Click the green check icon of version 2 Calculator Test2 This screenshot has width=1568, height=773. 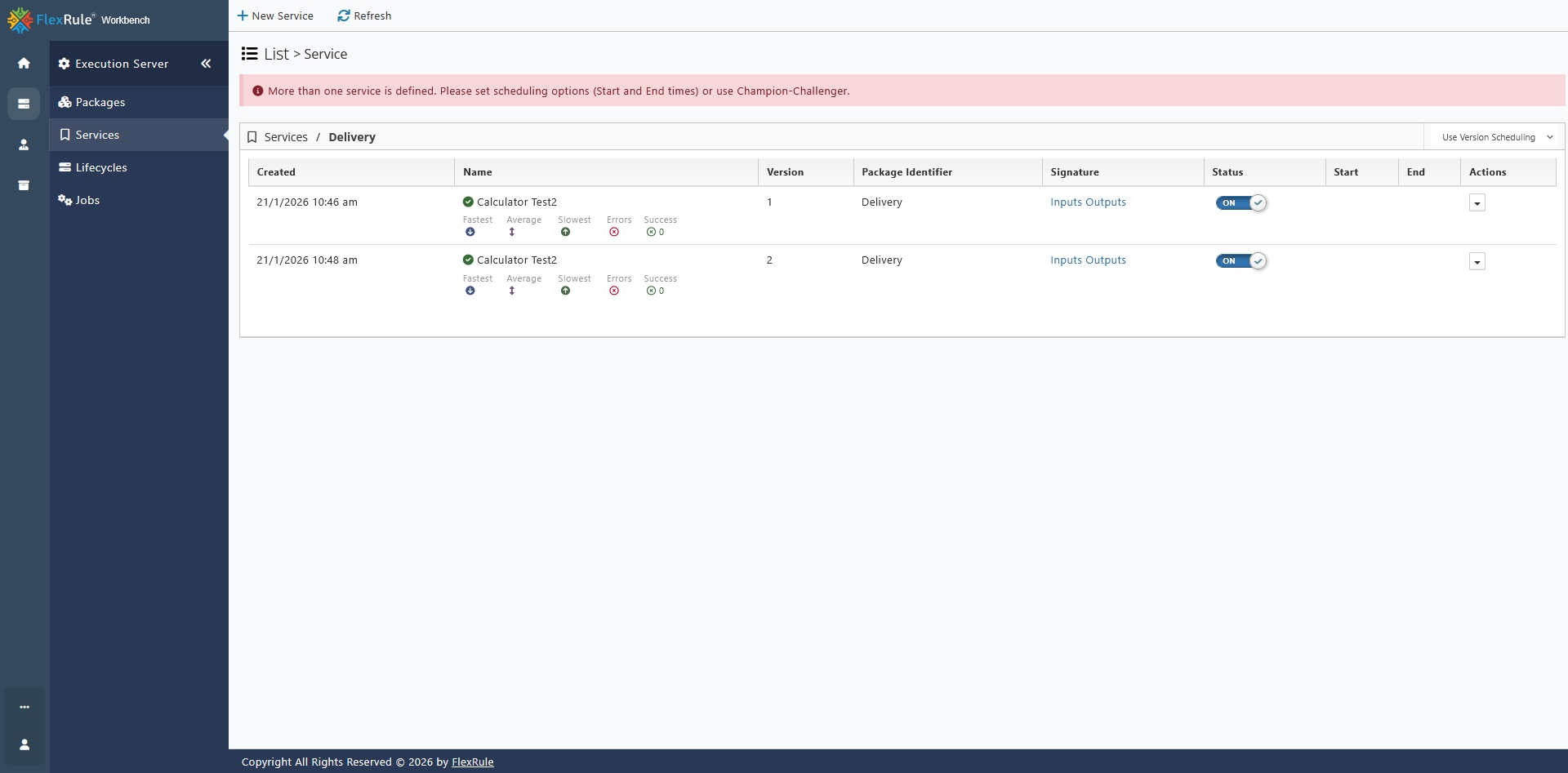pyautogui.click(x=468, y=260)
